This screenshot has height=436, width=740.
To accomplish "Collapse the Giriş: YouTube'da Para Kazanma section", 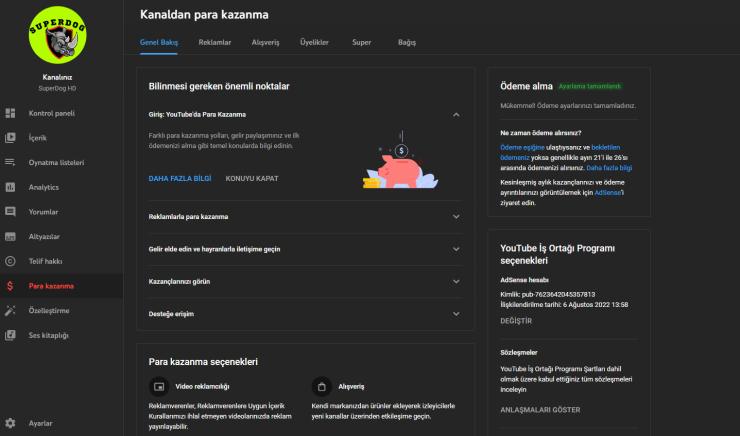I will click(456, 115).
